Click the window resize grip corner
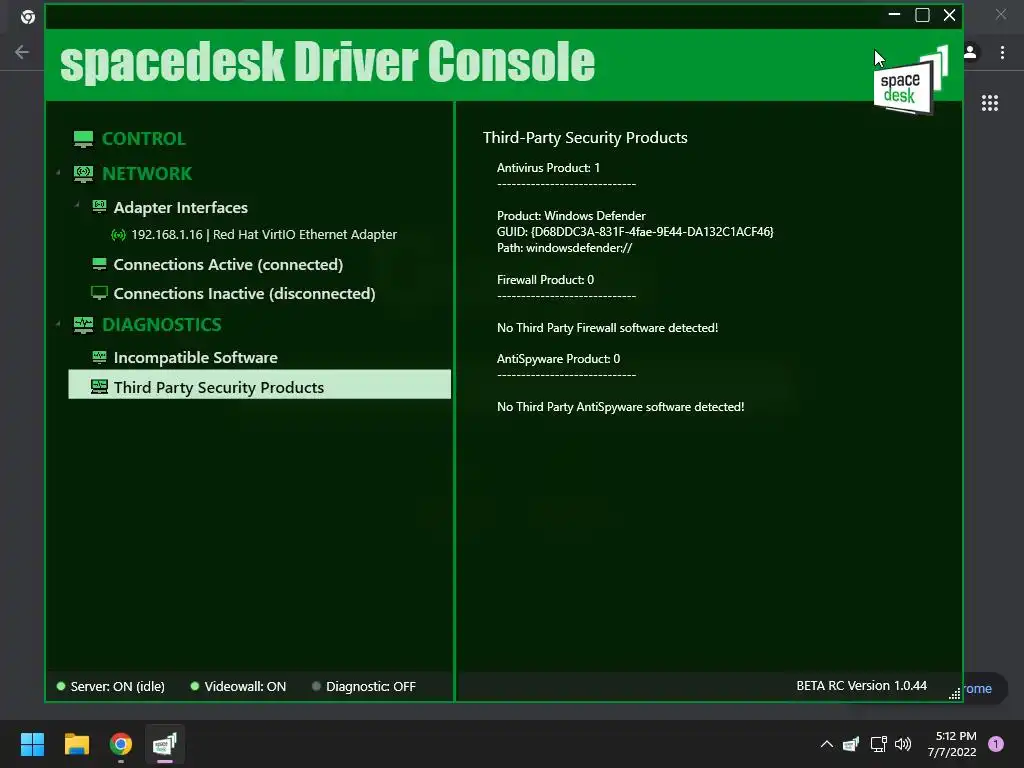 954,694
